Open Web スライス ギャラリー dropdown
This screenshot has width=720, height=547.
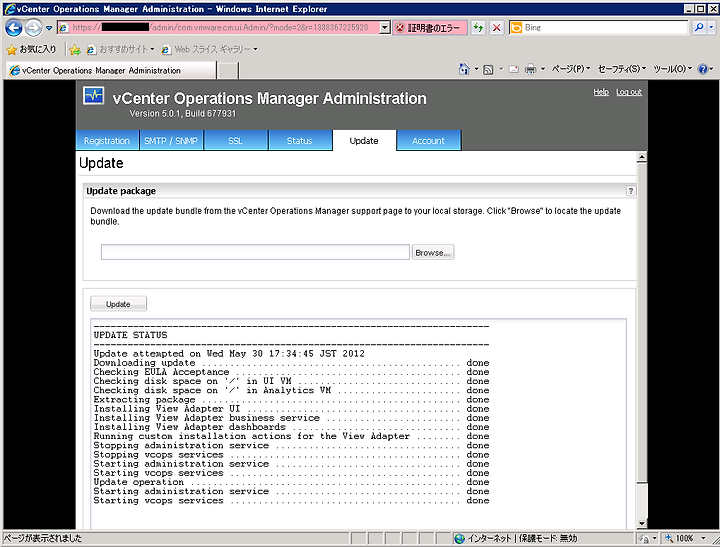210,49
